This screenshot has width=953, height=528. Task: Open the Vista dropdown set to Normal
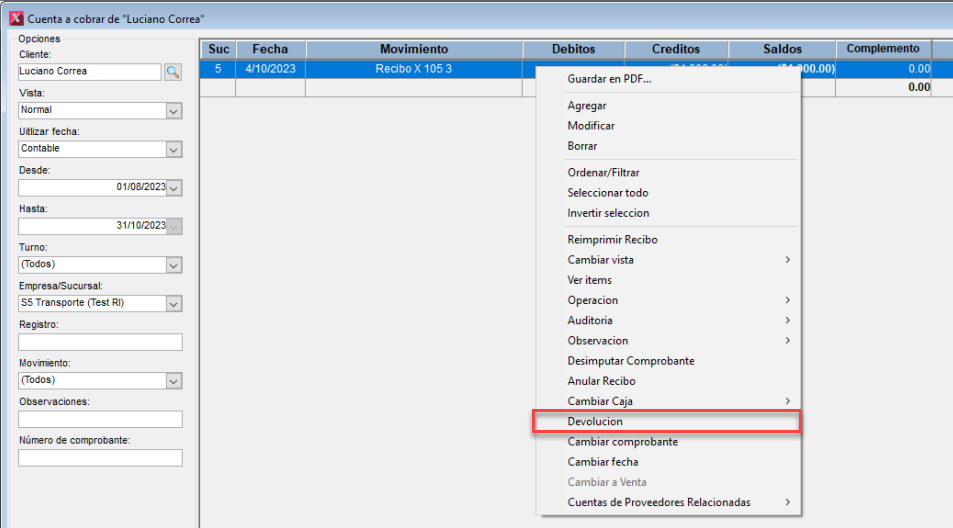tap(174, 110)
